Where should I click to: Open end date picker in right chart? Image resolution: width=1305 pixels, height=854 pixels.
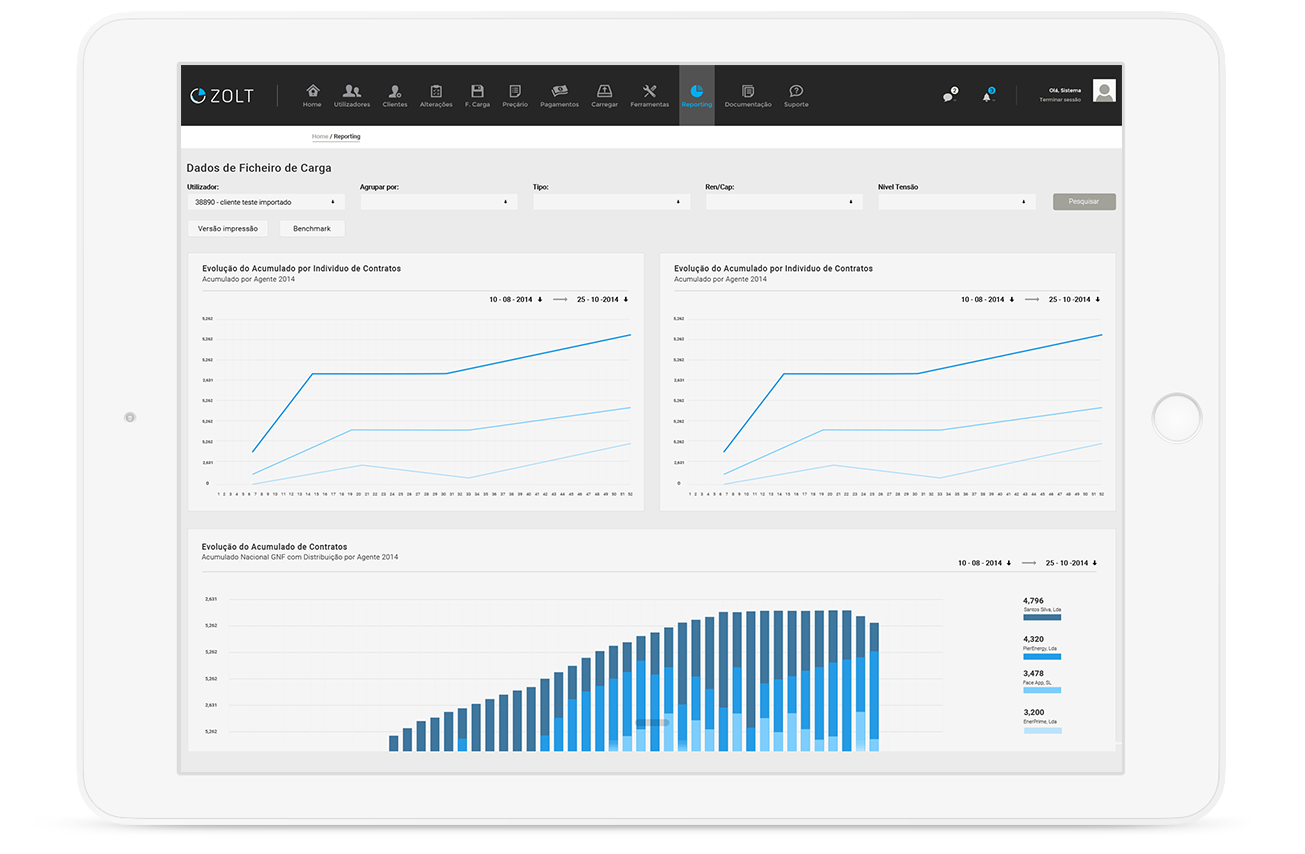tap(1075, 299)
